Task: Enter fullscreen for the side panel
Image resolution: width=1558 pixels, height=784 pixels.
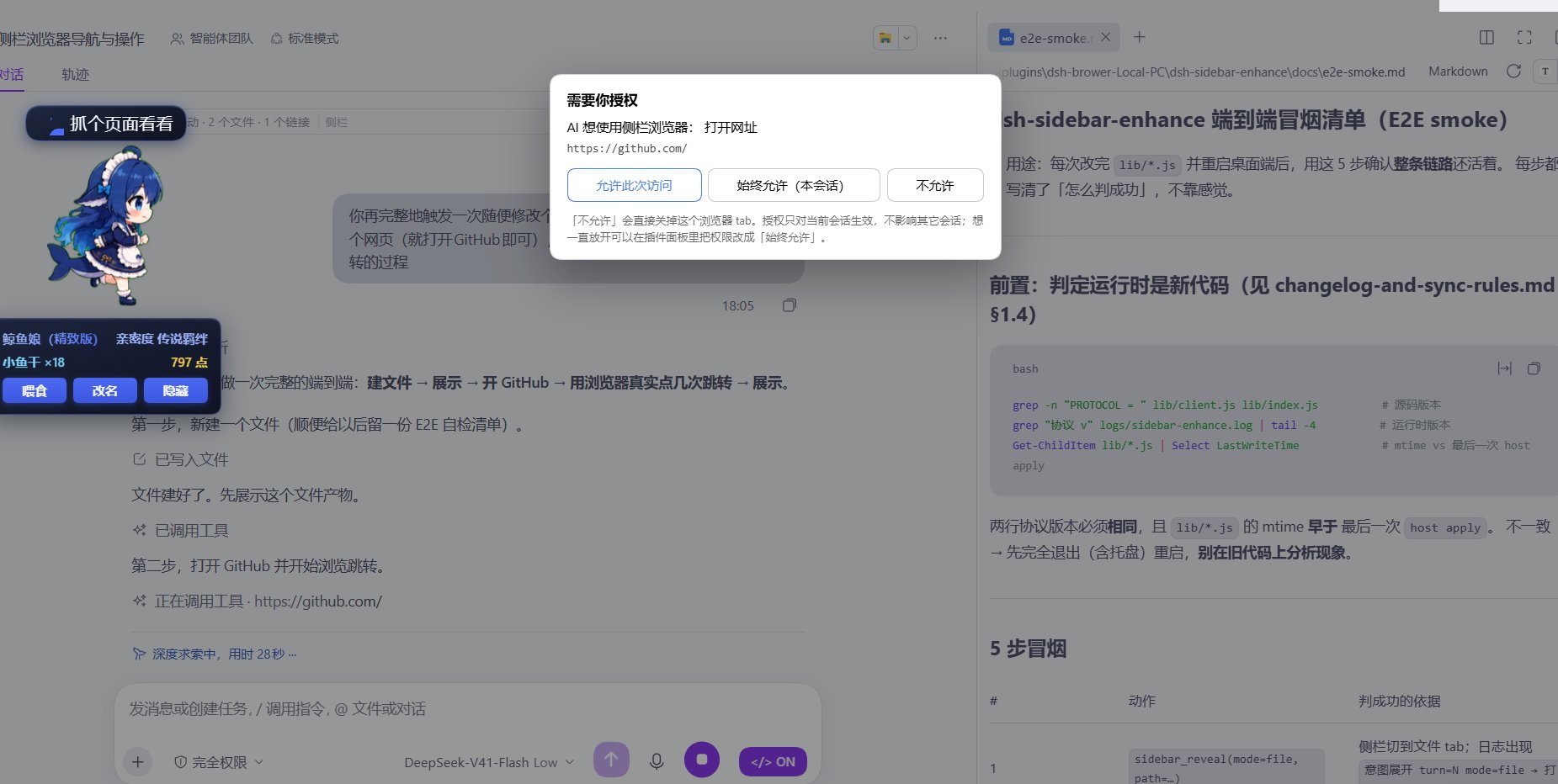Action: point(1524,37)
